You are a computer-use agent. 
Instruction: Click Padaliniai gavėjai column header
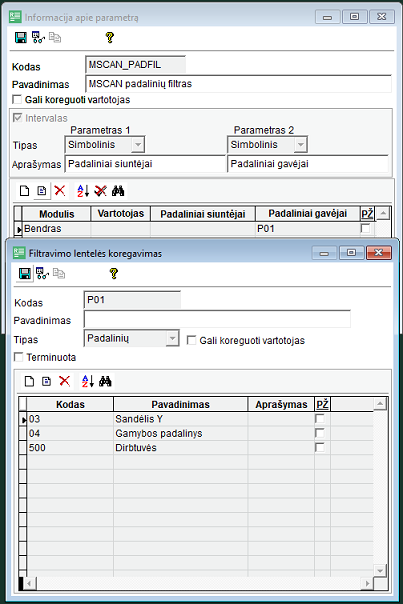click(307, 214)
